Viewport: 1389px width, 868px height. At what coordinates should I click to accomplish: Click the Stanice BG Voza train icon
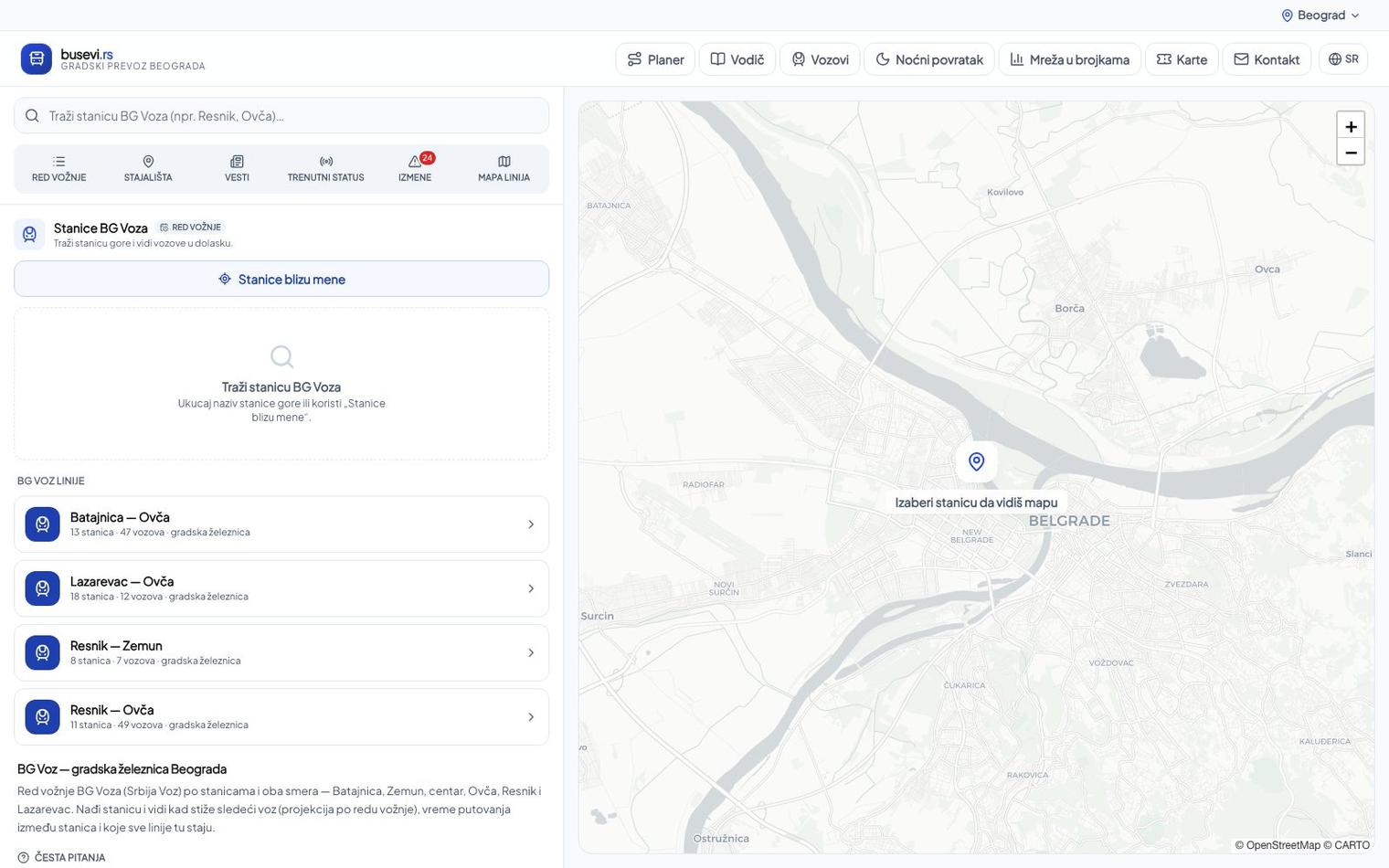(x=29, y=235)
